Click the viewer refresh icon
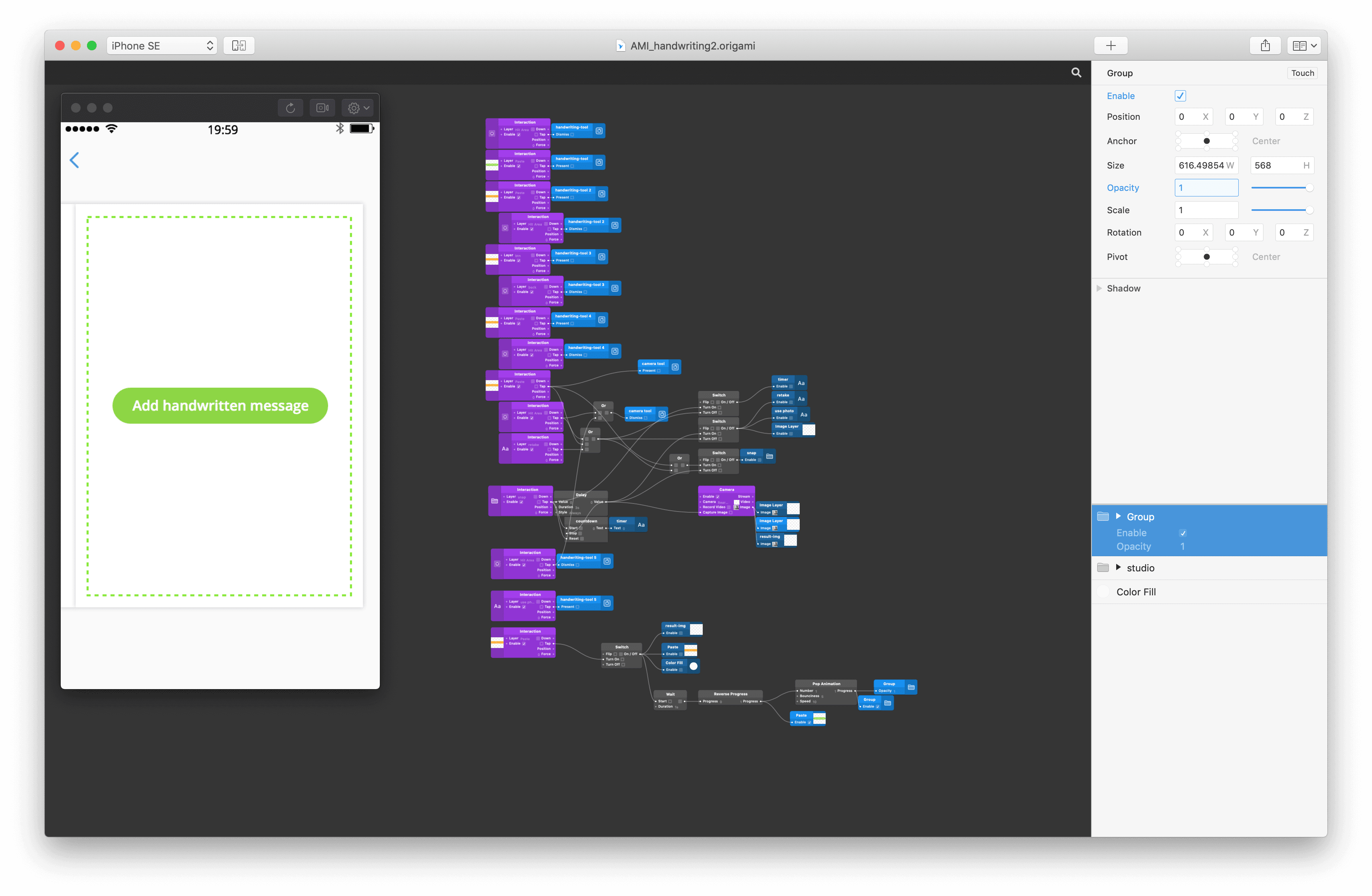 [291, 108]
